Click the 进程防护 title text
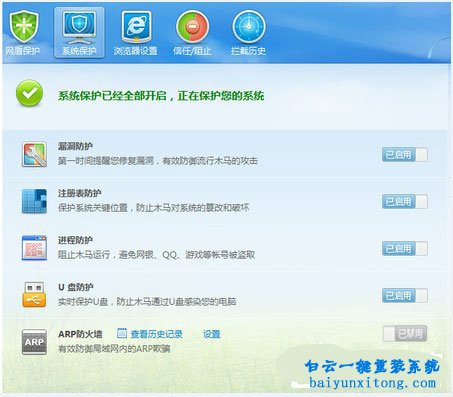 tap(75, 240)
